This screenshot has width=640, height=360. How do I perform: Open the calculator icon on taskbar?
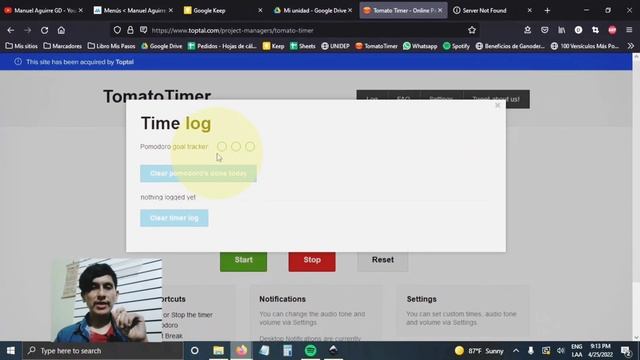coord(287,351)
